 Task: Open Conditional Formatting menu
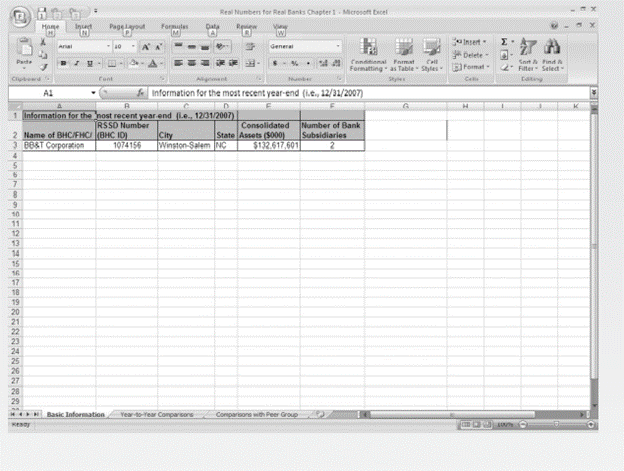click(369, 55)
